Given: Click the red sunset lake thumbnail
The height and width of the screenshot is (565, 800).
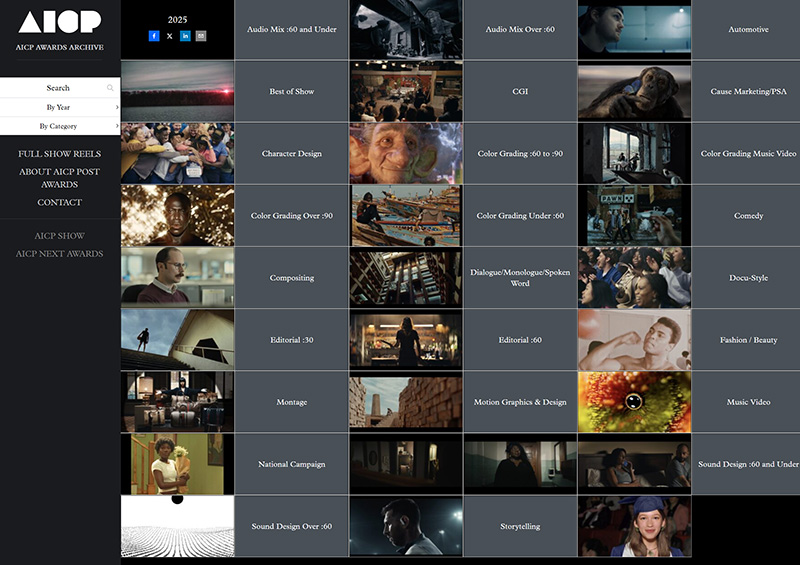Looking at the screenshot, I should [x=178, y=91].
